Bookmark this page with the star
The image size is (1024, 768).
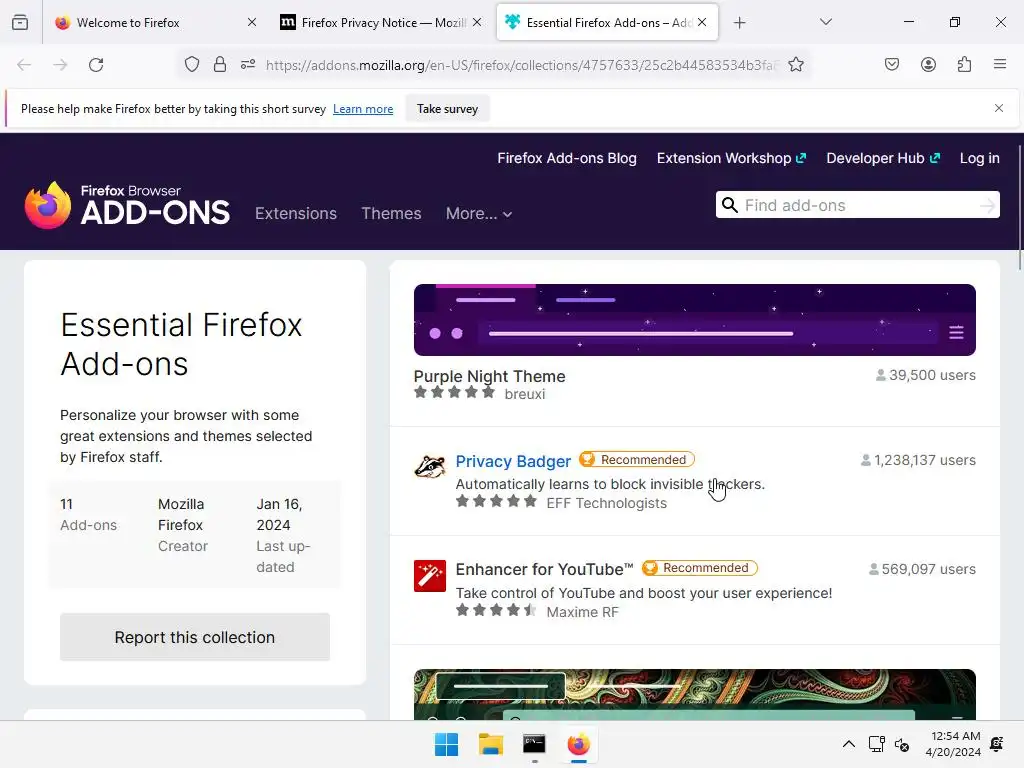[795, 65]
